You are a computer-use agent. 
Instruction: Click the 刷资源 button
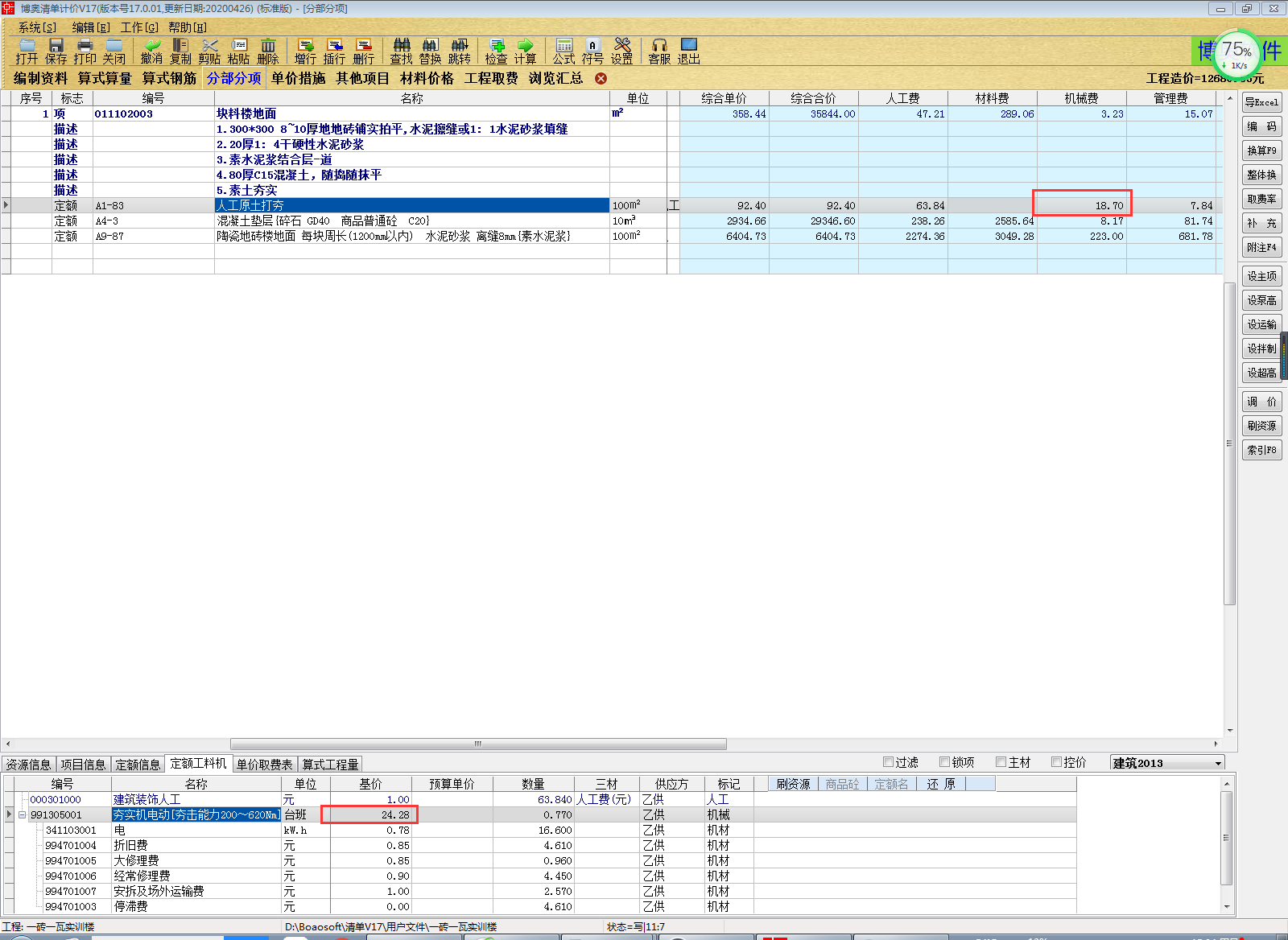pos(1261,426)
